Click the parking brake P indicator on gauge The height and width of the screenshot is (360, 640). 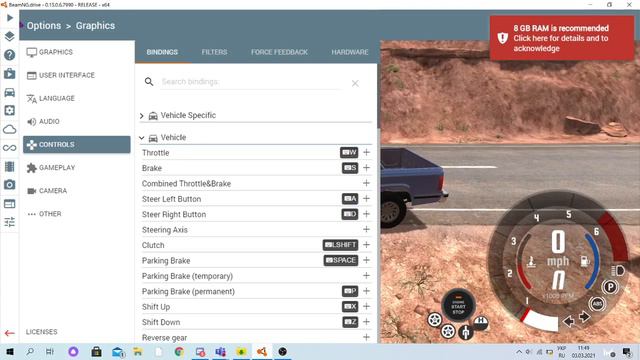pyautogui.click(x=610, y=287)
